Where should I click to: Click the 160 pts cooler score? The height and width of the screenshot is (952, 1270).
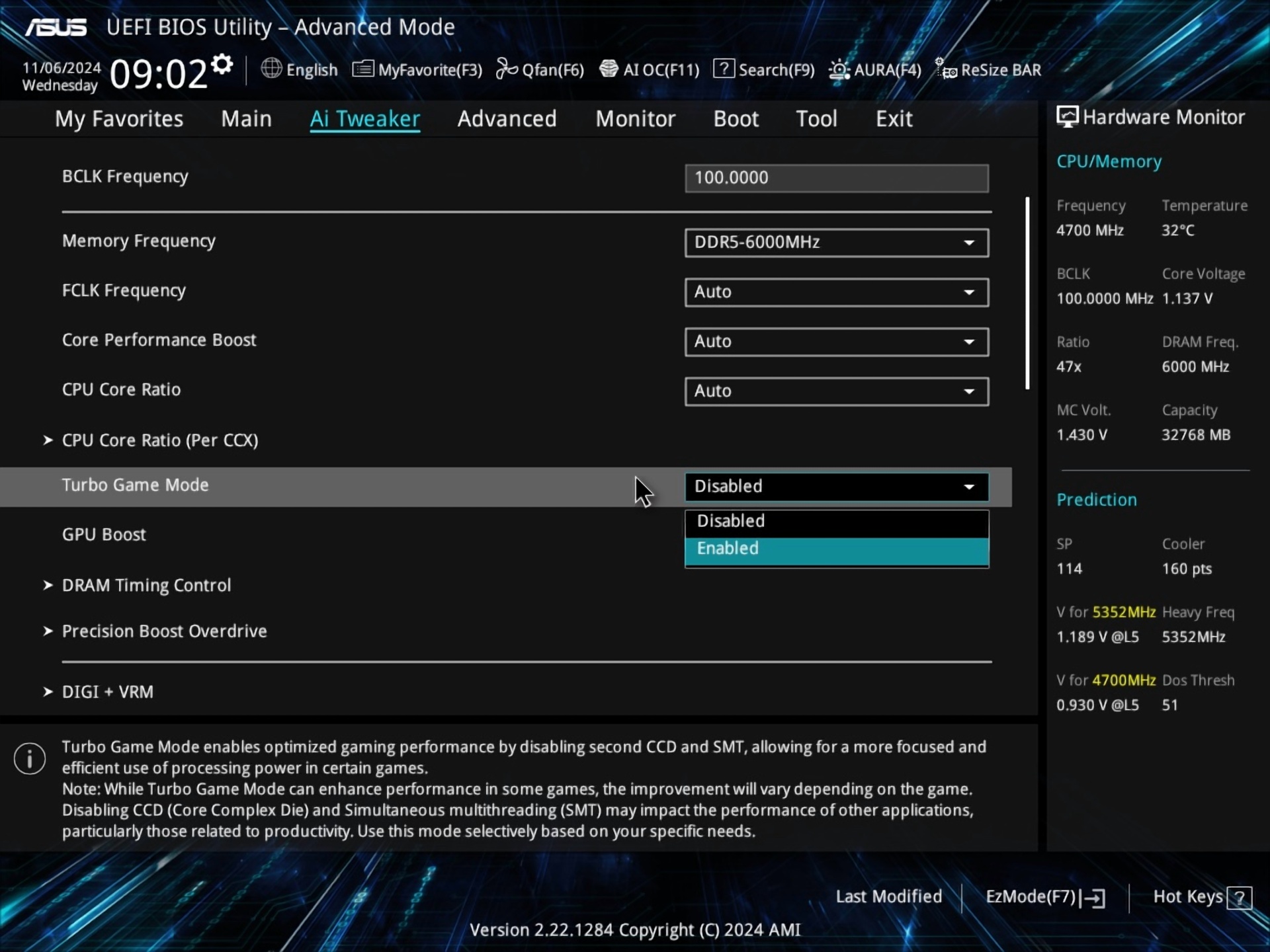(x=1187, y=569)
